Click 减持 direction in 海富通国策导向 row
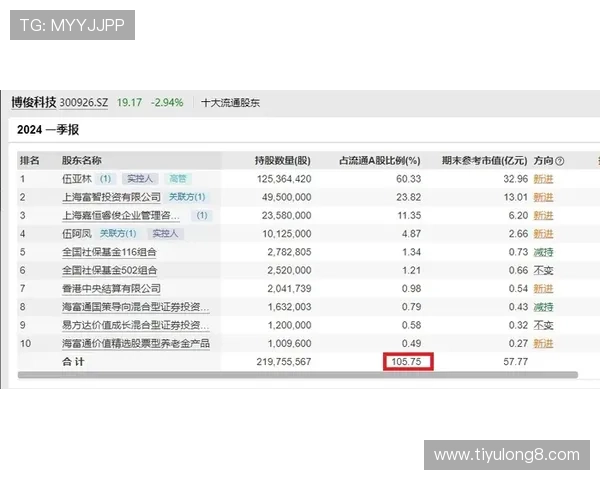This screenshot has width=600, height=480. 543,307
